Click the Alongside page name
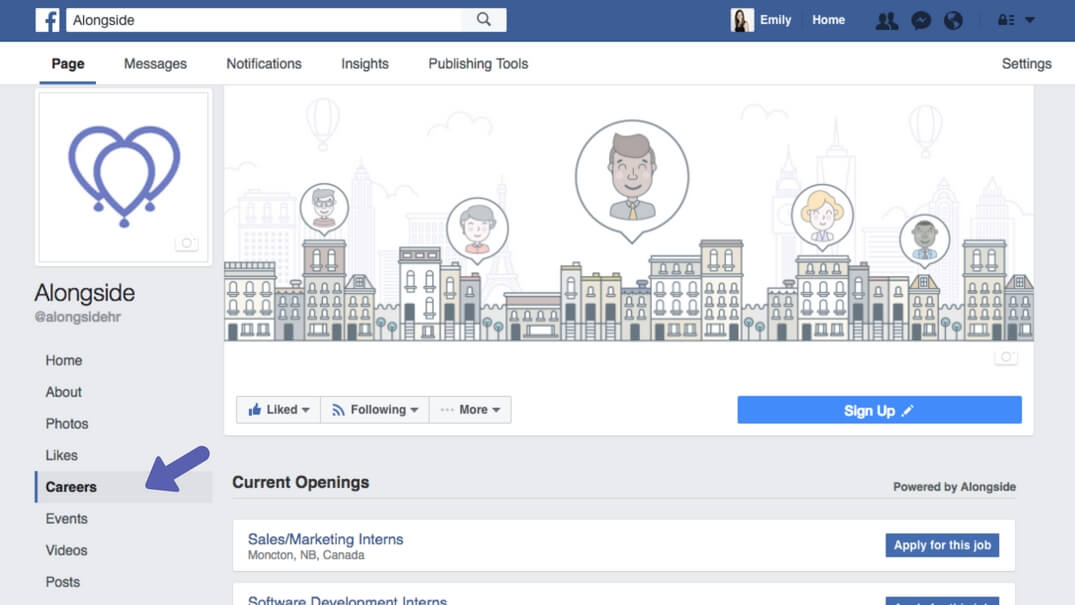 click(x=84, y=293)
